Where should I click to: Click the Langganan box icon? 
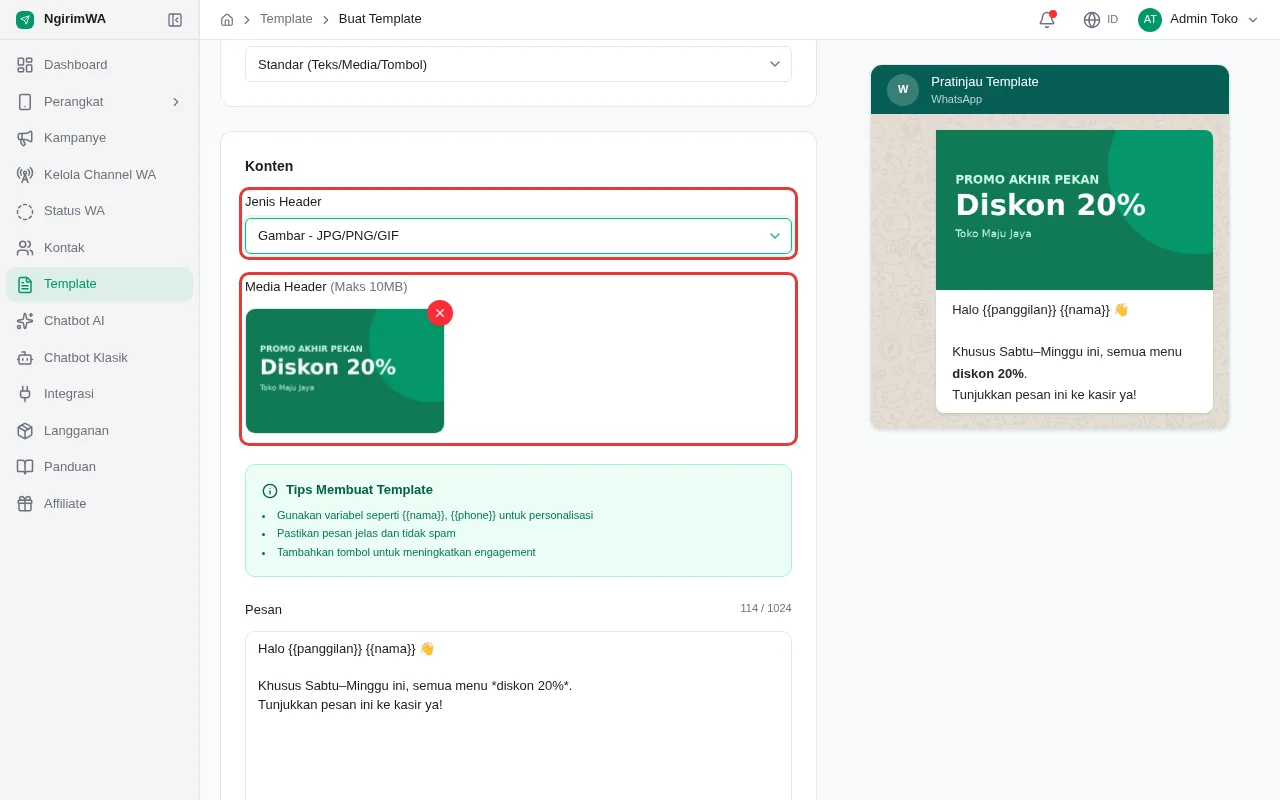(x=25, y=431)
